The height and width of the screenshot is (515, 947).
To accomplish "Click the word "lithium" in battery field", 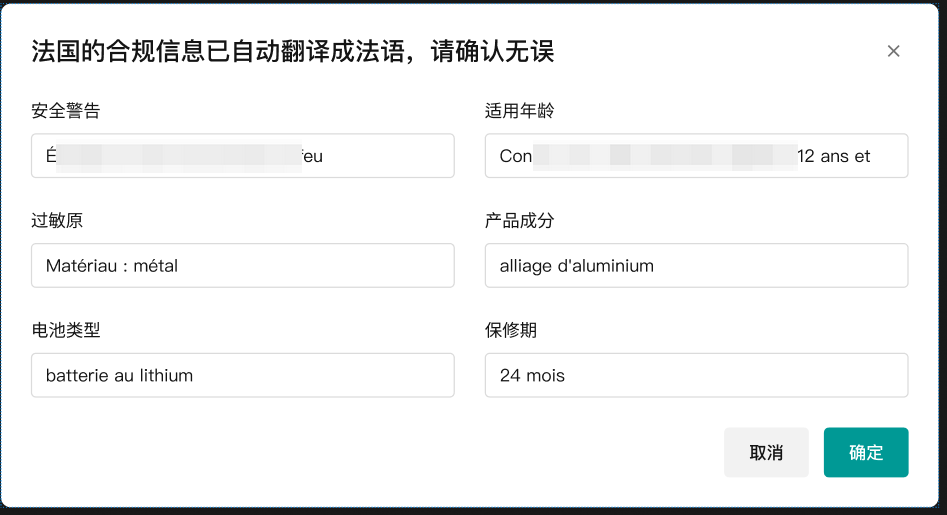I will point(166,376).
